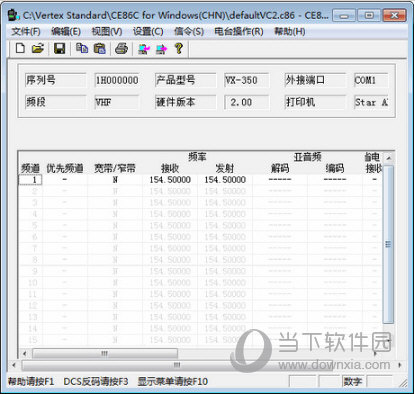Select channel 1 cell in the table

[30, 180]
